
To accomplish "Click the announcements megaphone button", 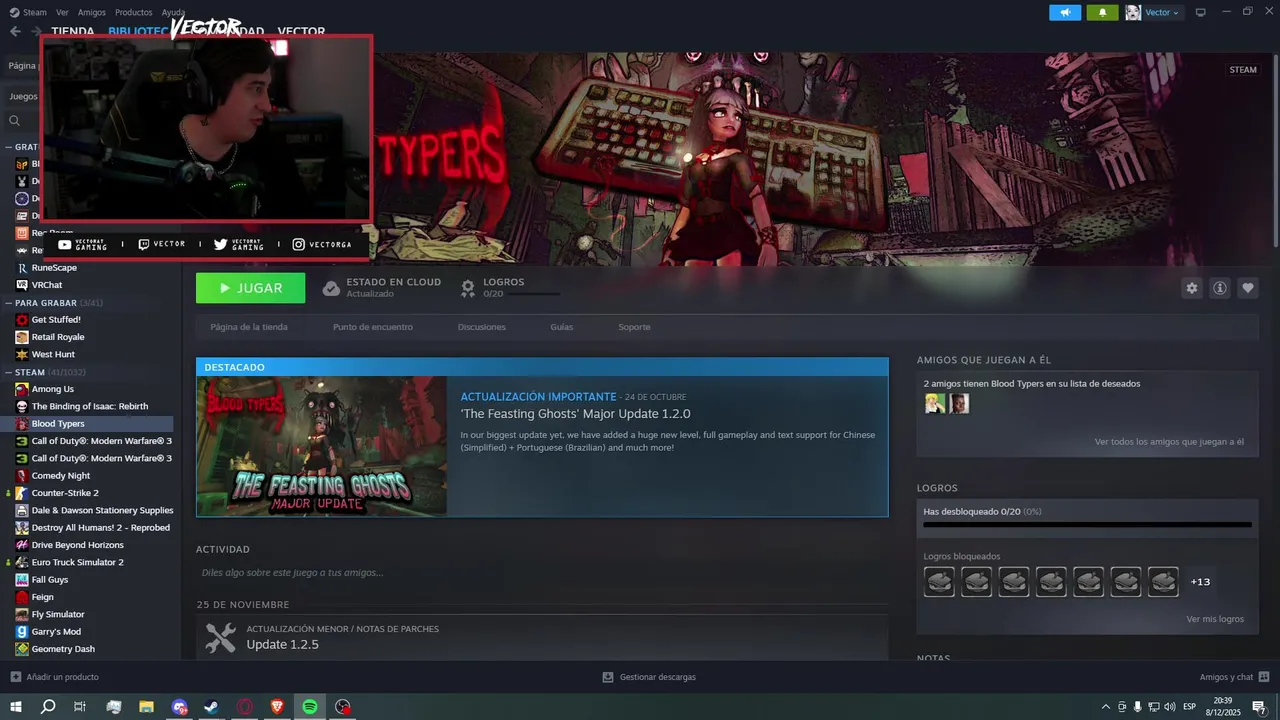I will pyautogui.click(x=1065, y=12).
